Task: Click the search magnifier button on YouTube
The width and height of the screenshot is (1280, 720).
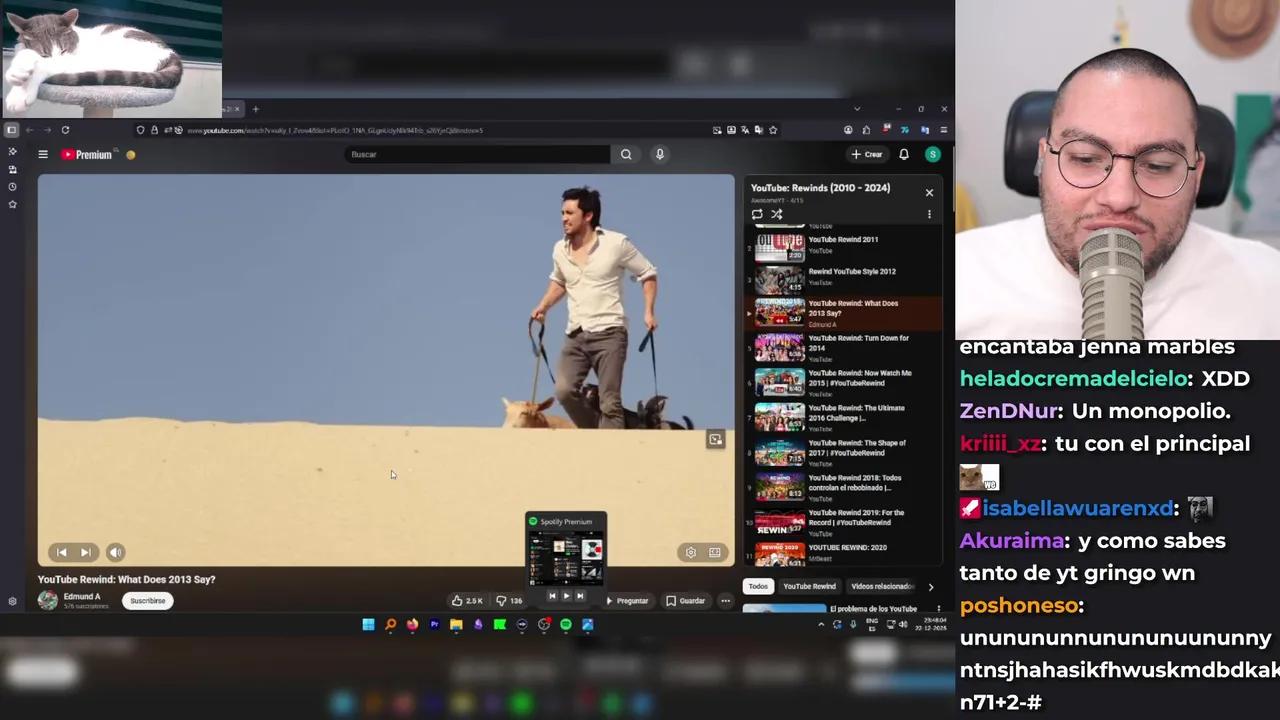Action: [626, 154]
